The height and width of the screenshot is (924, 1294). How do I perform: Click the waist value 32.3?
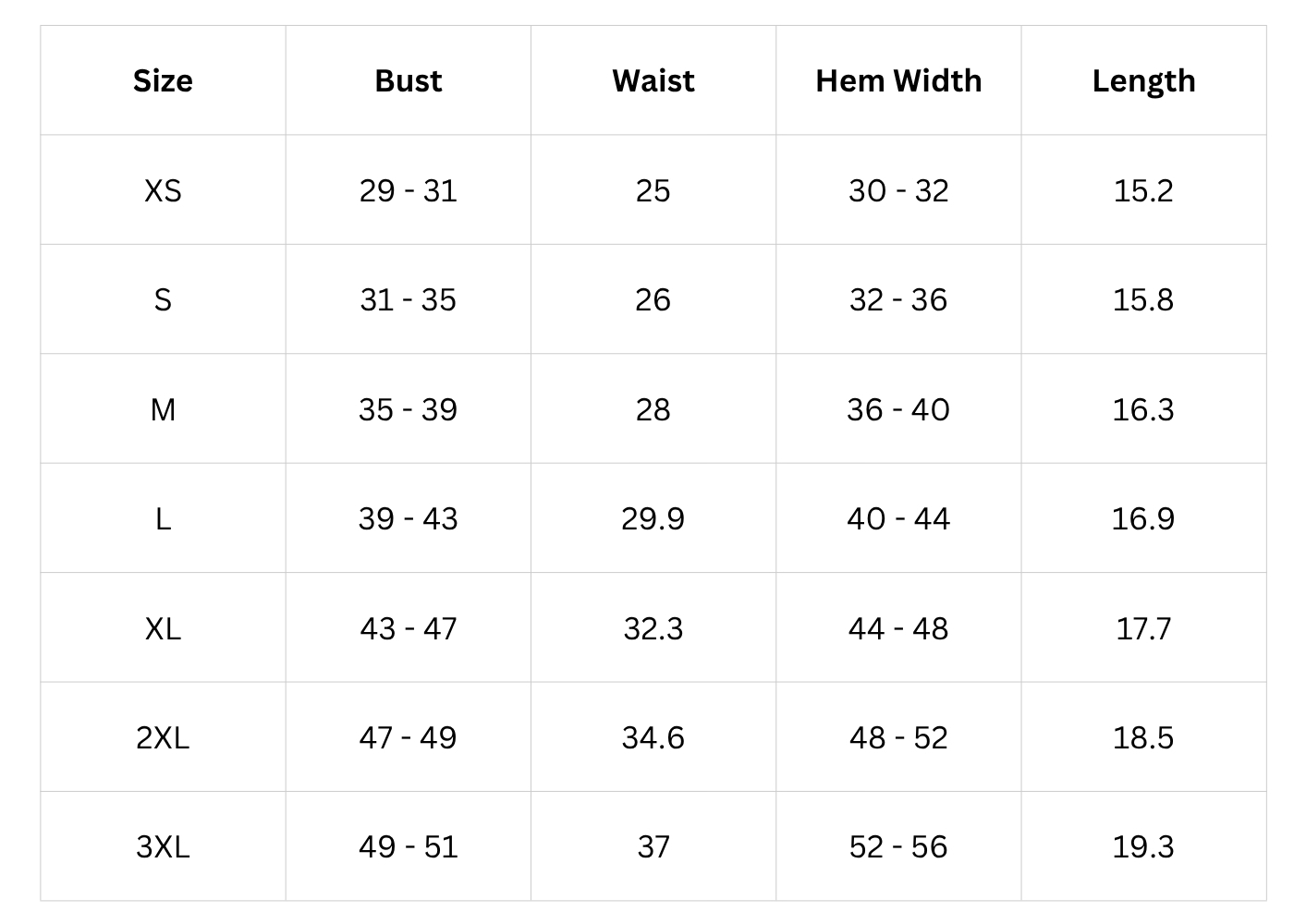tap(653, 629)
